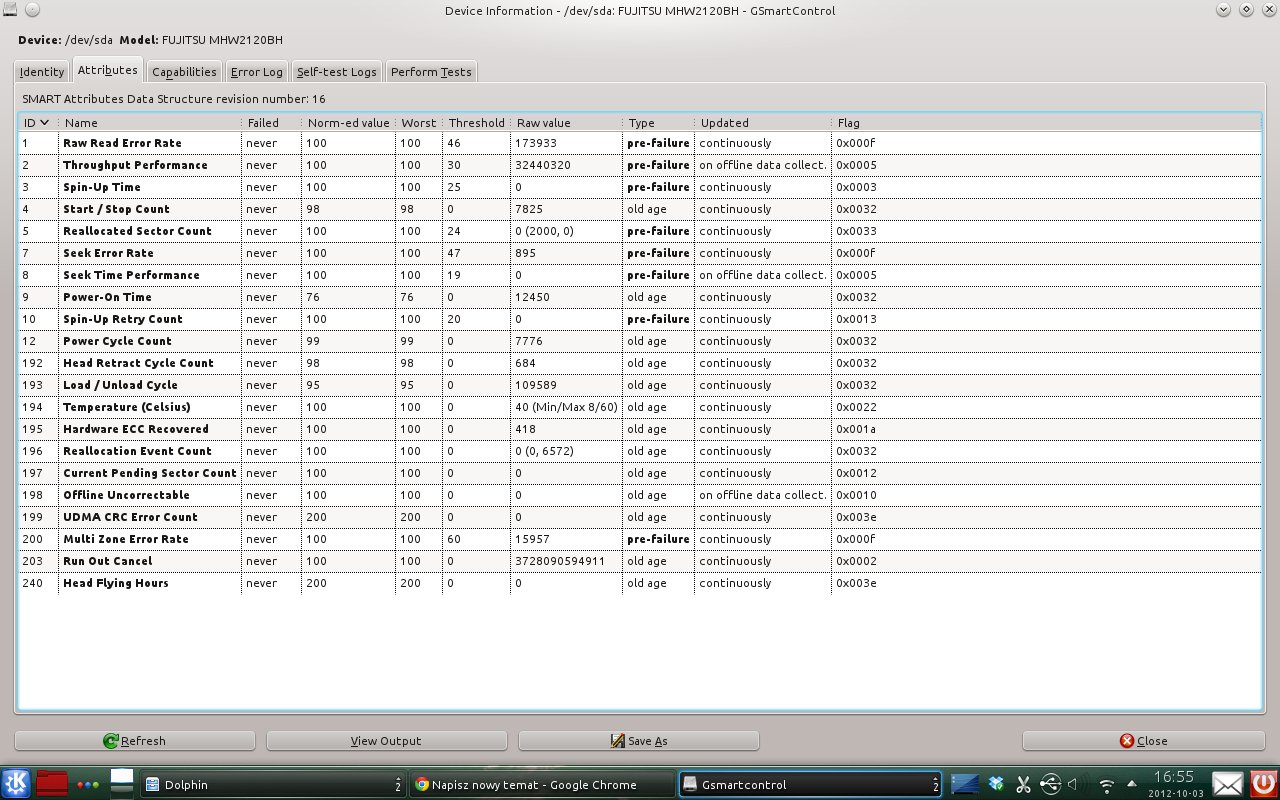Viewport: 1280px width, 800px height.
Task: Click the View Output button
Action: [x=386, y=741]
